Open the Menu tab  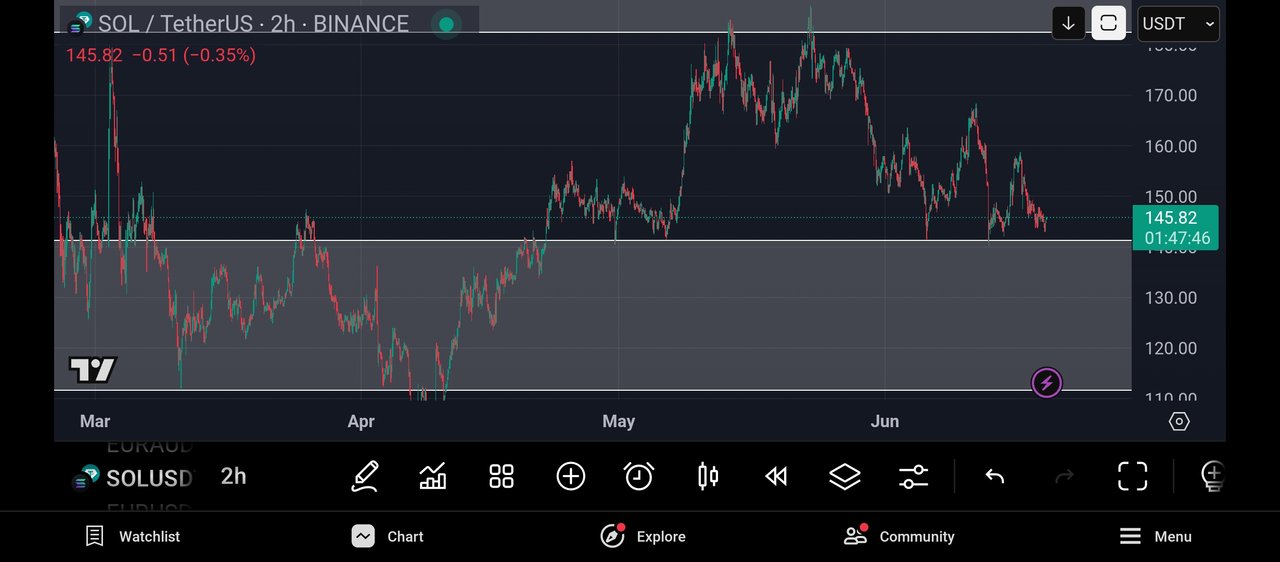point(1155,537)
